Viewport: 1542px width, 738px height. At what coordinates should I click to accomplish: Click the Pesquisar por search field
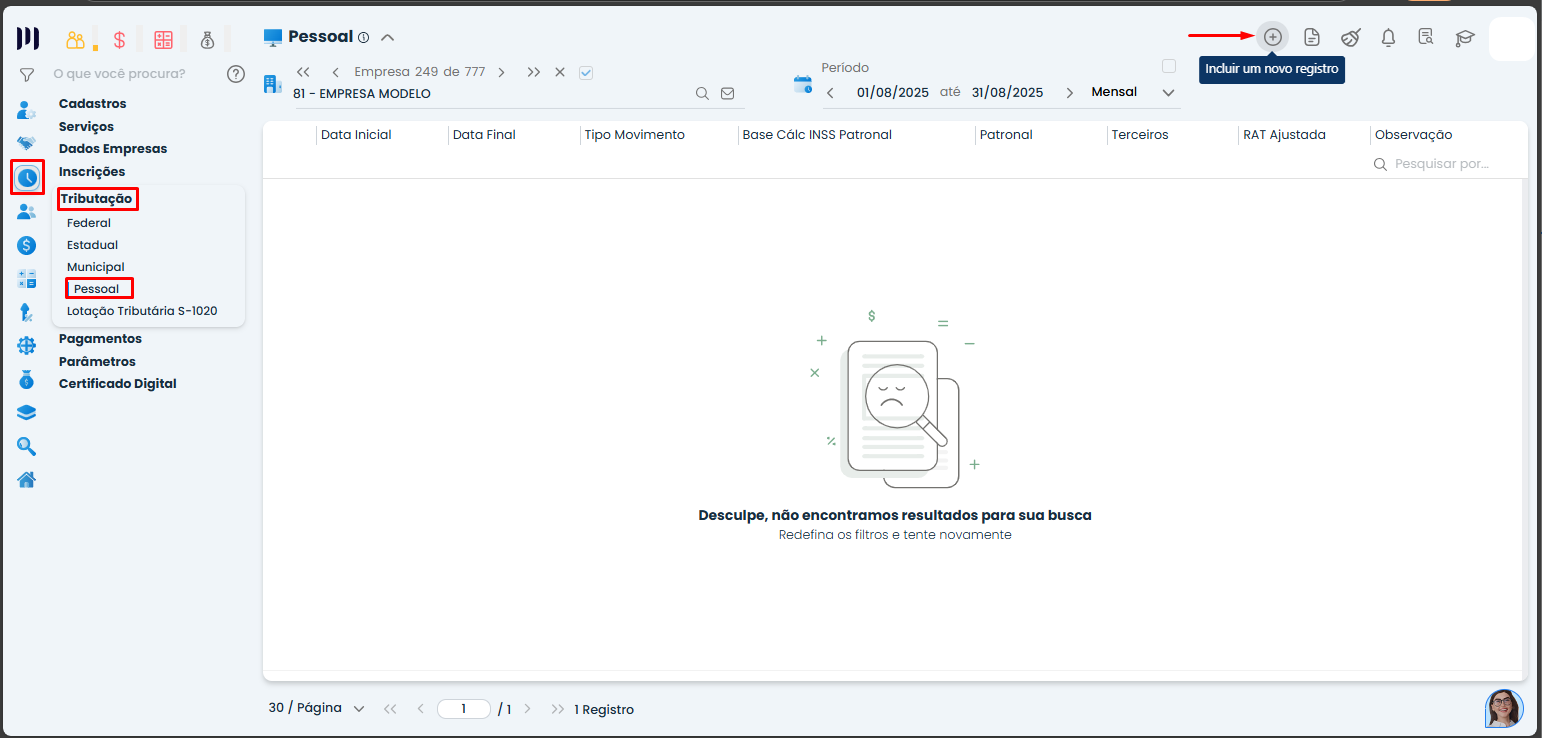(x=1441, y=163)
